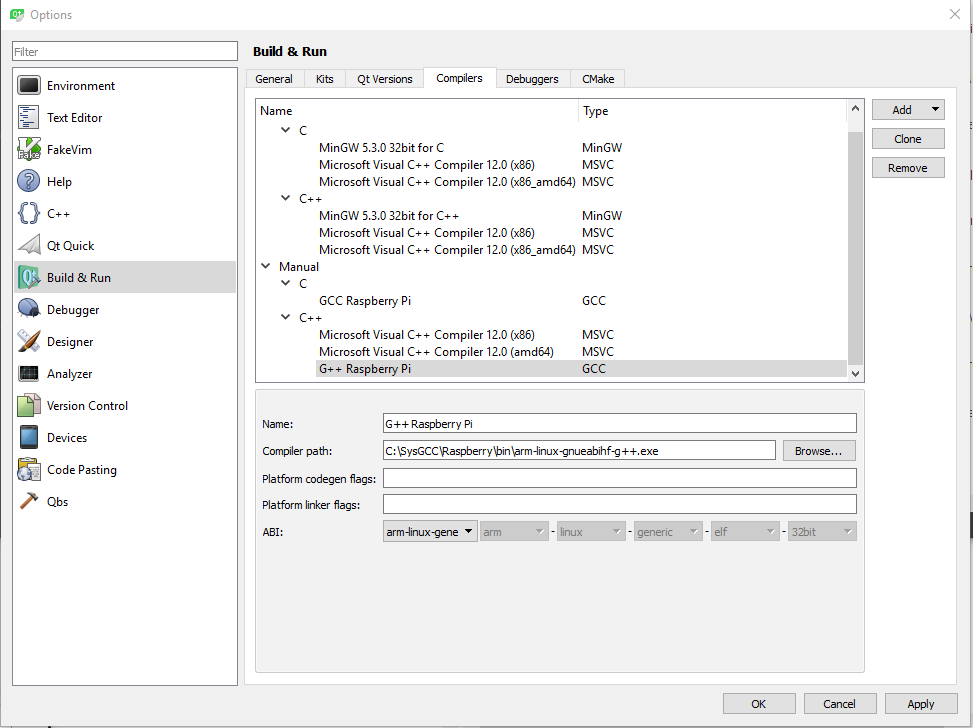Collapse the Manual C++ compilers group
This screenshot has height=728, width=973.
[x=285, y=317]
